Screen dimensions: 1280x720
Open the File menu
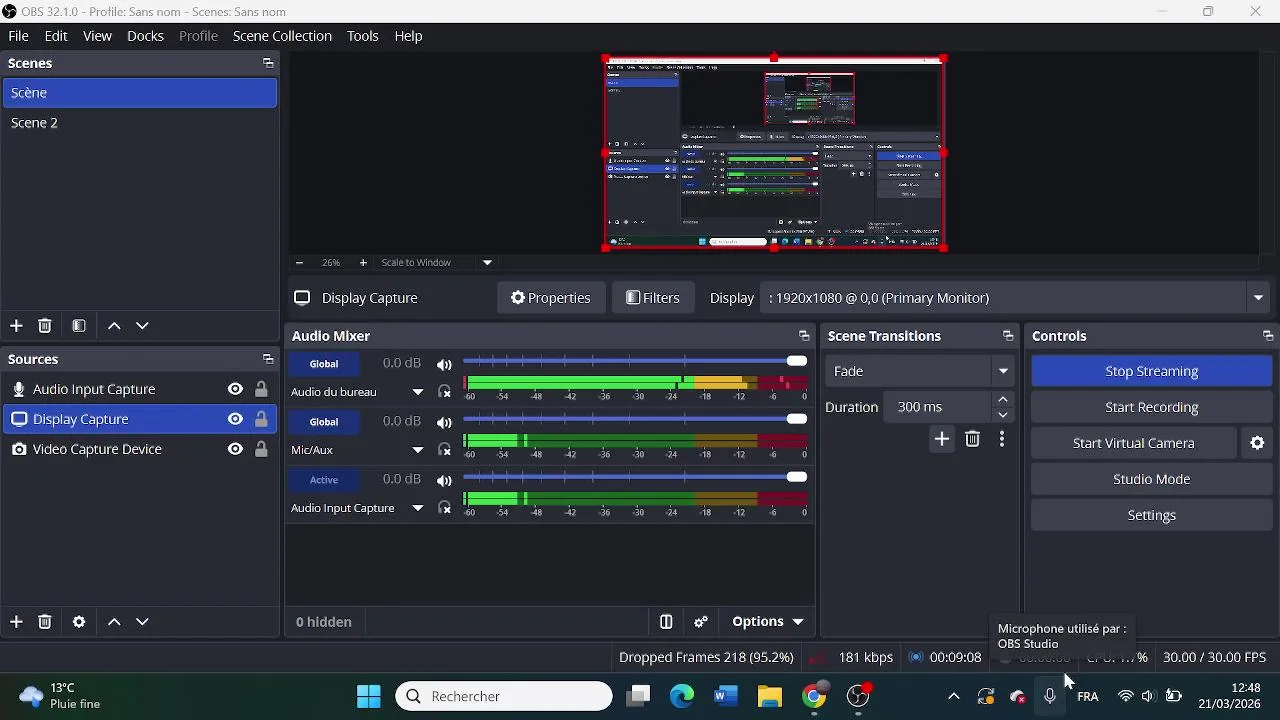tap(18, 36)
